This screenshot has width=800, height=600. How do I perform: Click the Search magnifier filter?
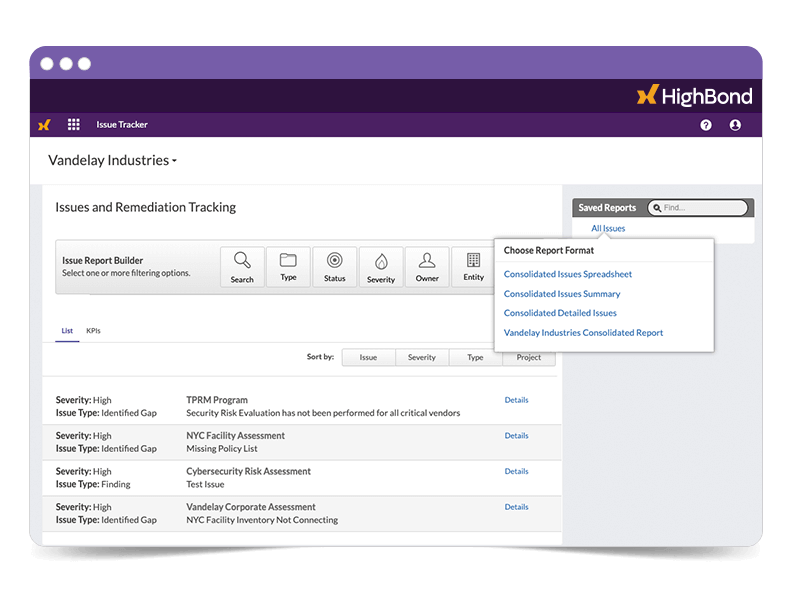click(242, 267)
